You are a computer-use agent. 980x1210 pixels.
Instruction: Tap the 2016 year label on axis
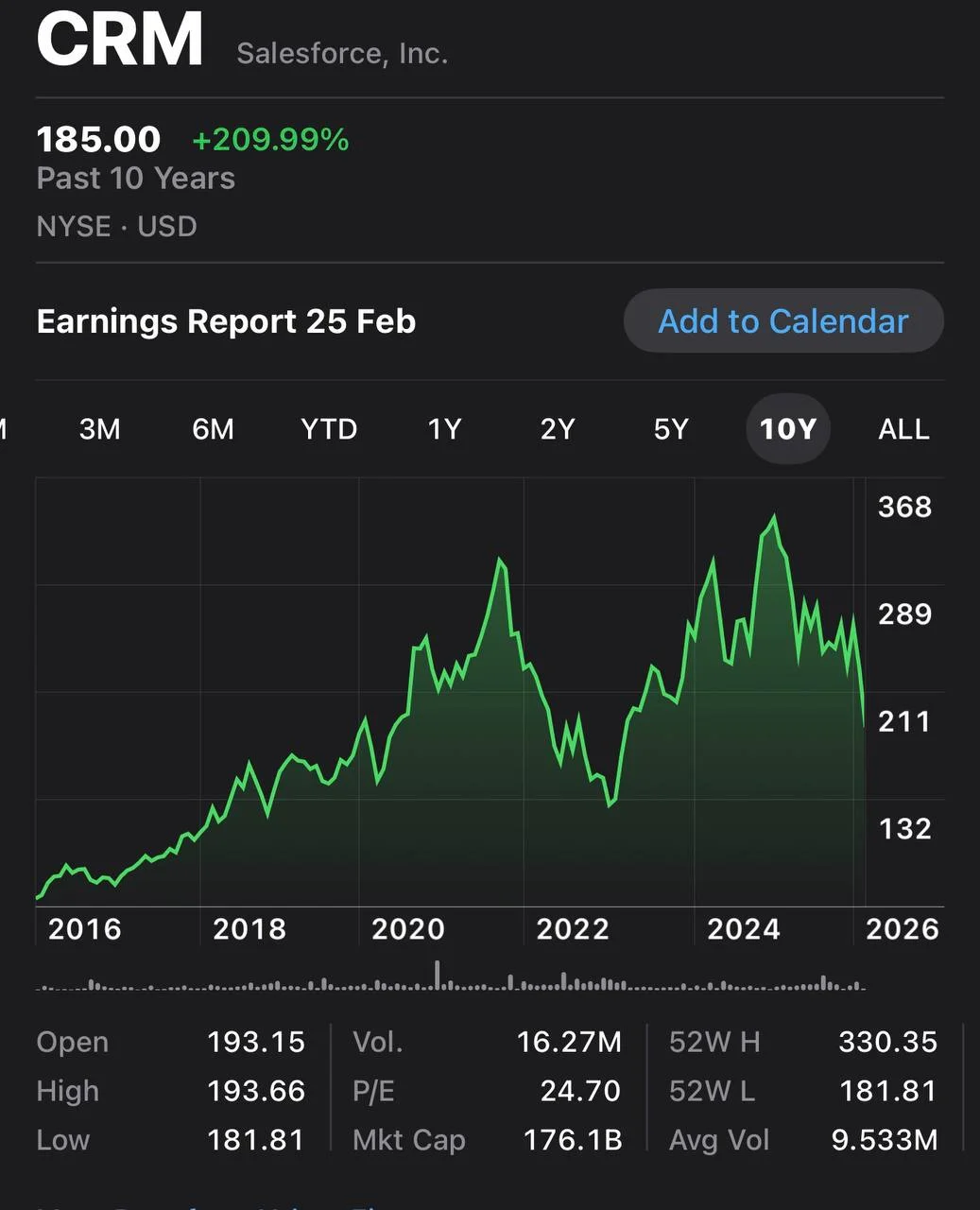click(85, 929)
